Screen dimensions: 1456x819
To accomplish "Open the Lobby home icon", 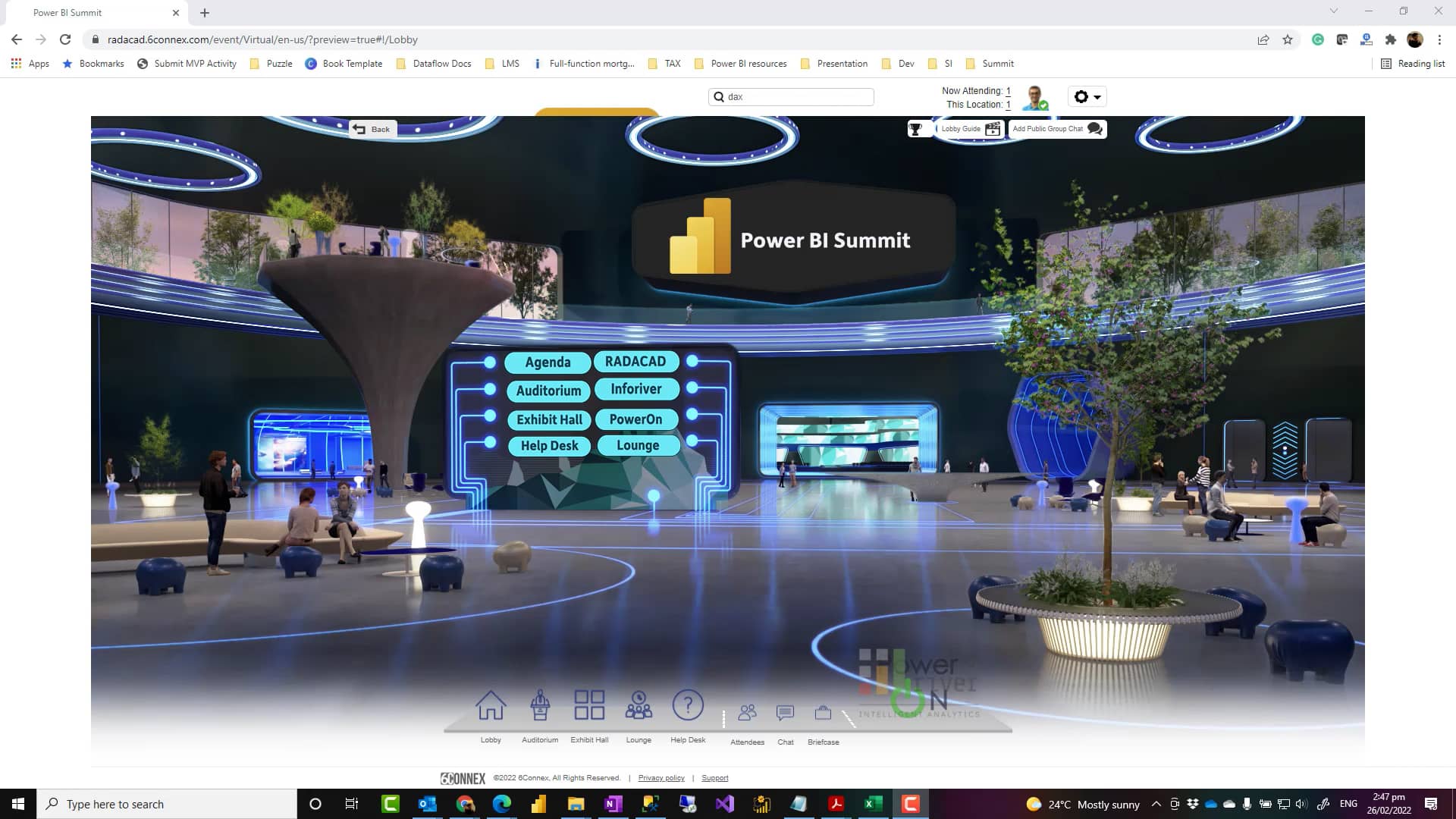I will (491, 705).
